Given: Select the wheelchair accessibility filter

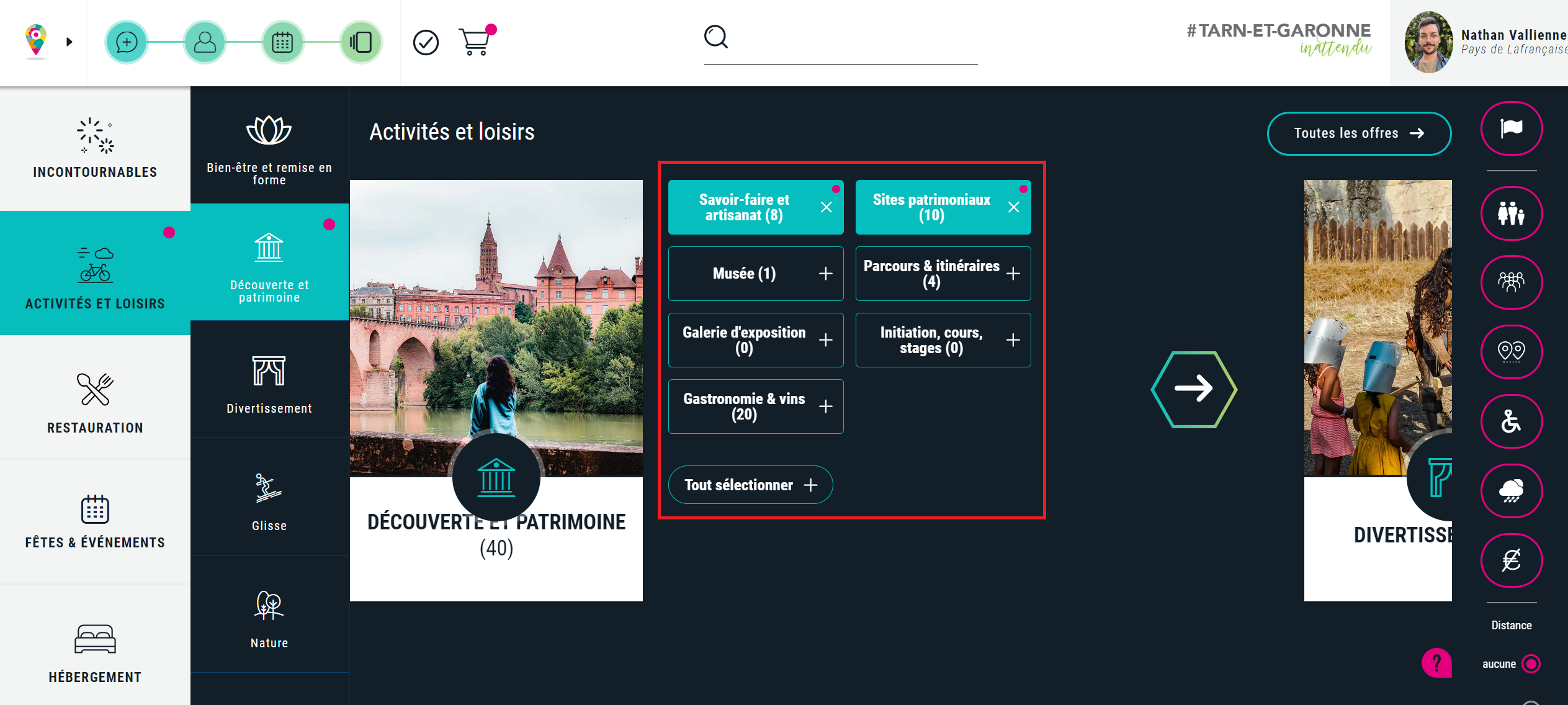Looking at the screenshot, I should point(1511,421).
